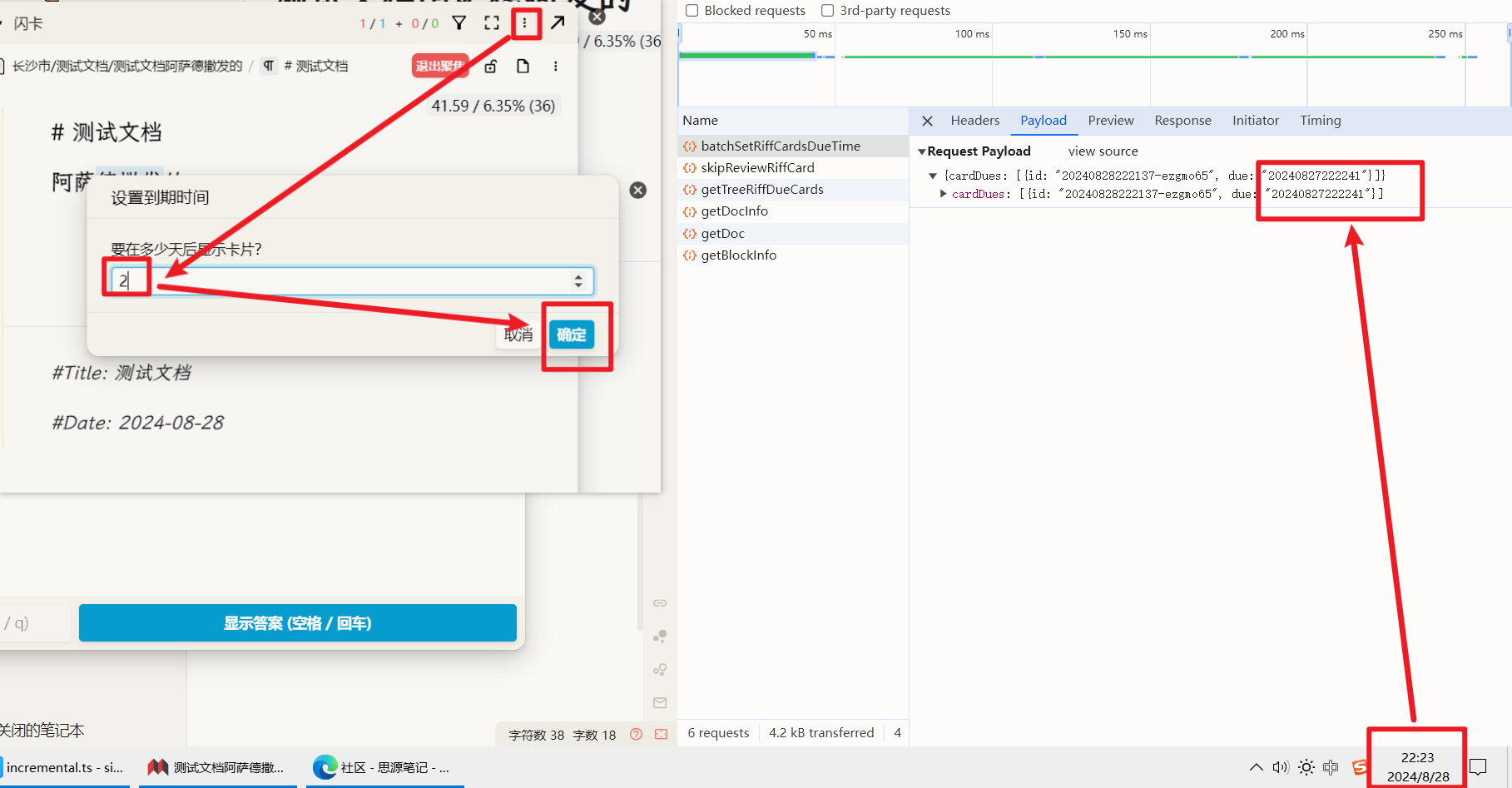Click the view source link
1512x788 pixels.
tap(1103, 151)
